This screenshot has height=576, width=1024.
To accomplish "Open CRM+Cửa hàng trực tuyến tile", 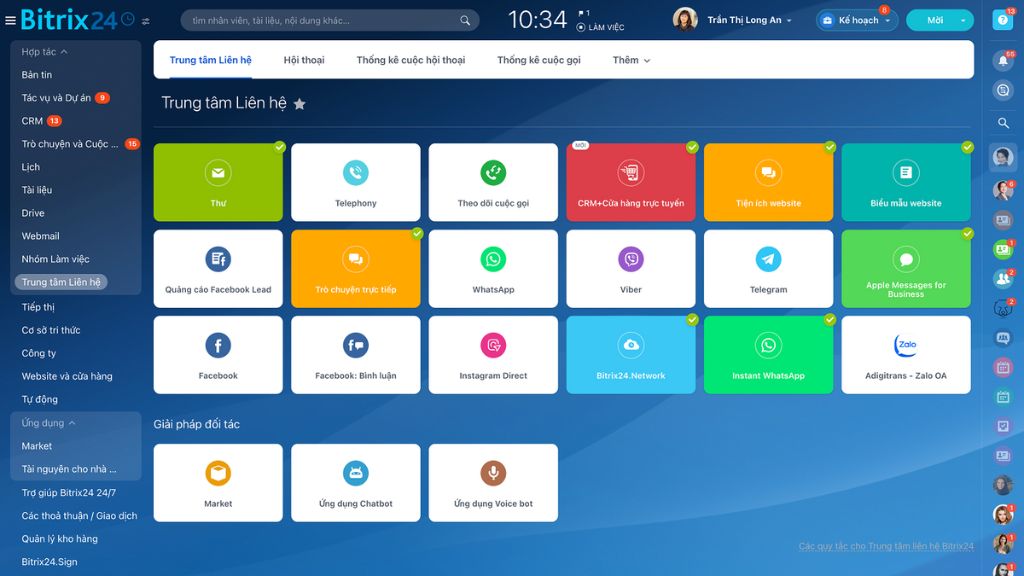I will coord(631,182).
